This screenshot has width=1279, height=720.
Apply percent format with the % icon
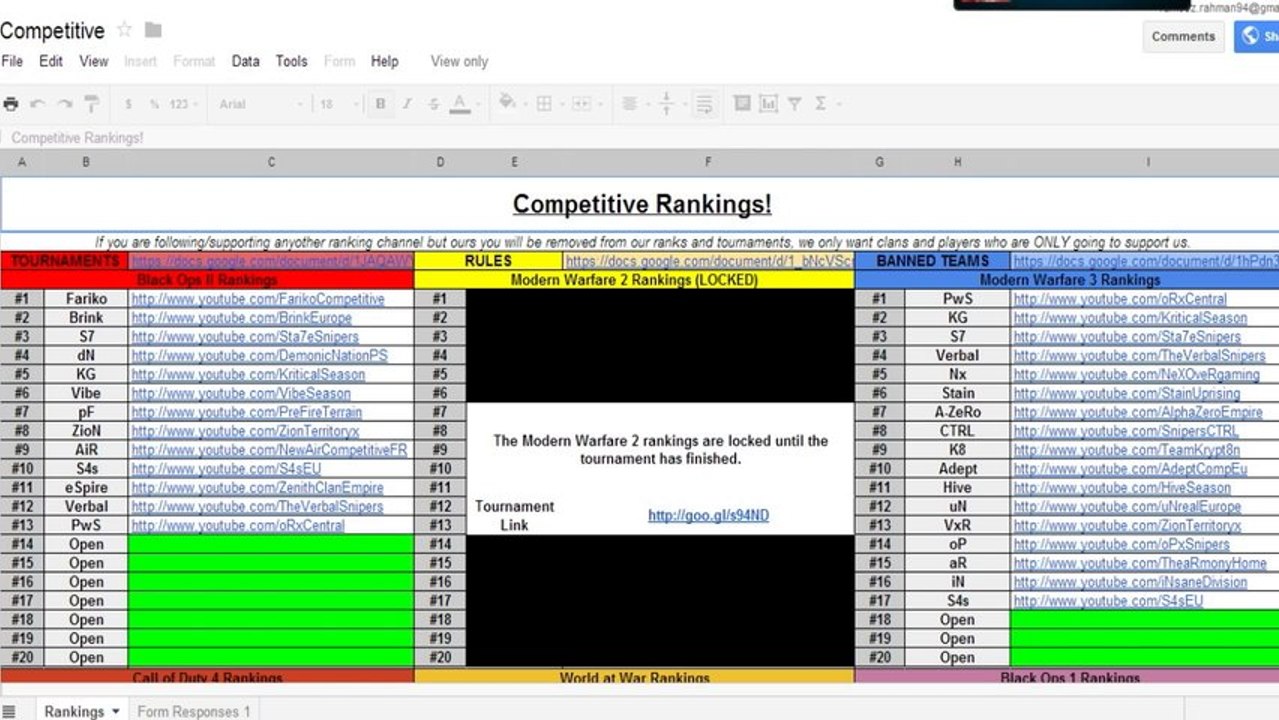154,104
